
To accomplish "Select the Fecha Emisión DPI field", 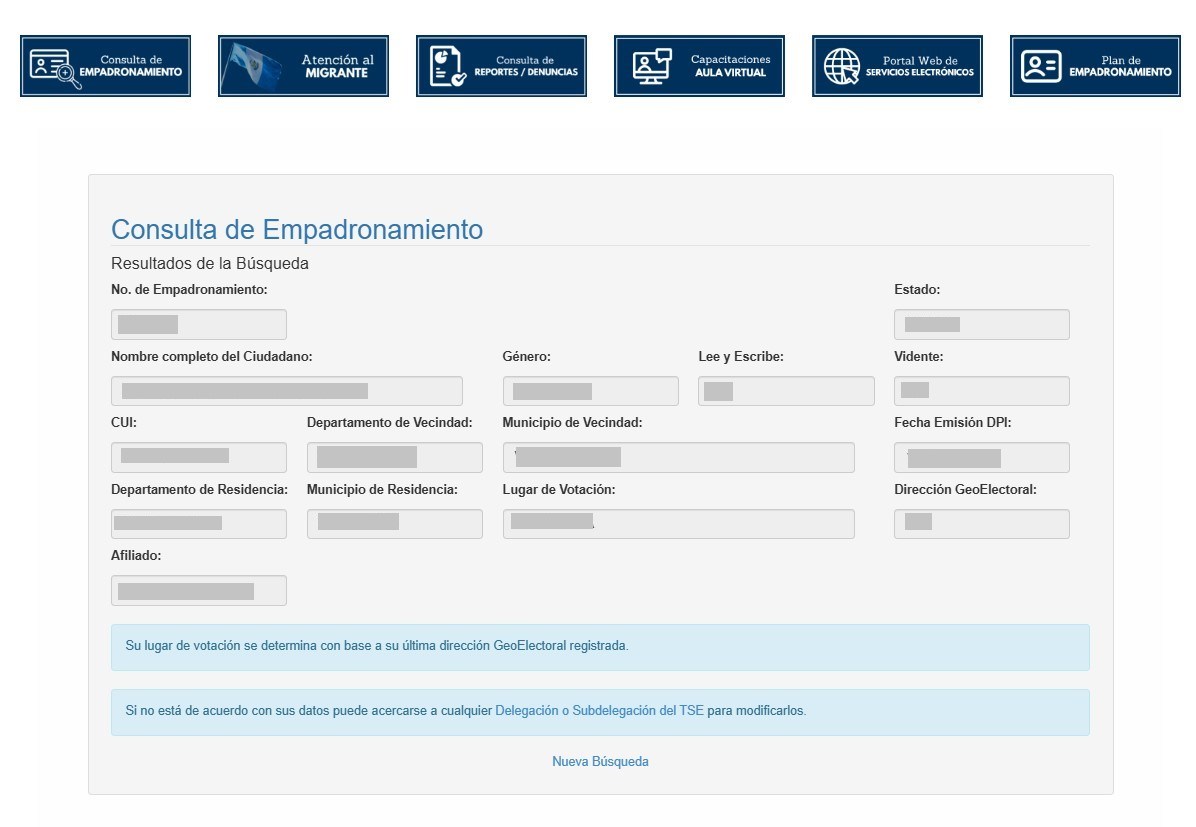I will click(x=982, y=457).
